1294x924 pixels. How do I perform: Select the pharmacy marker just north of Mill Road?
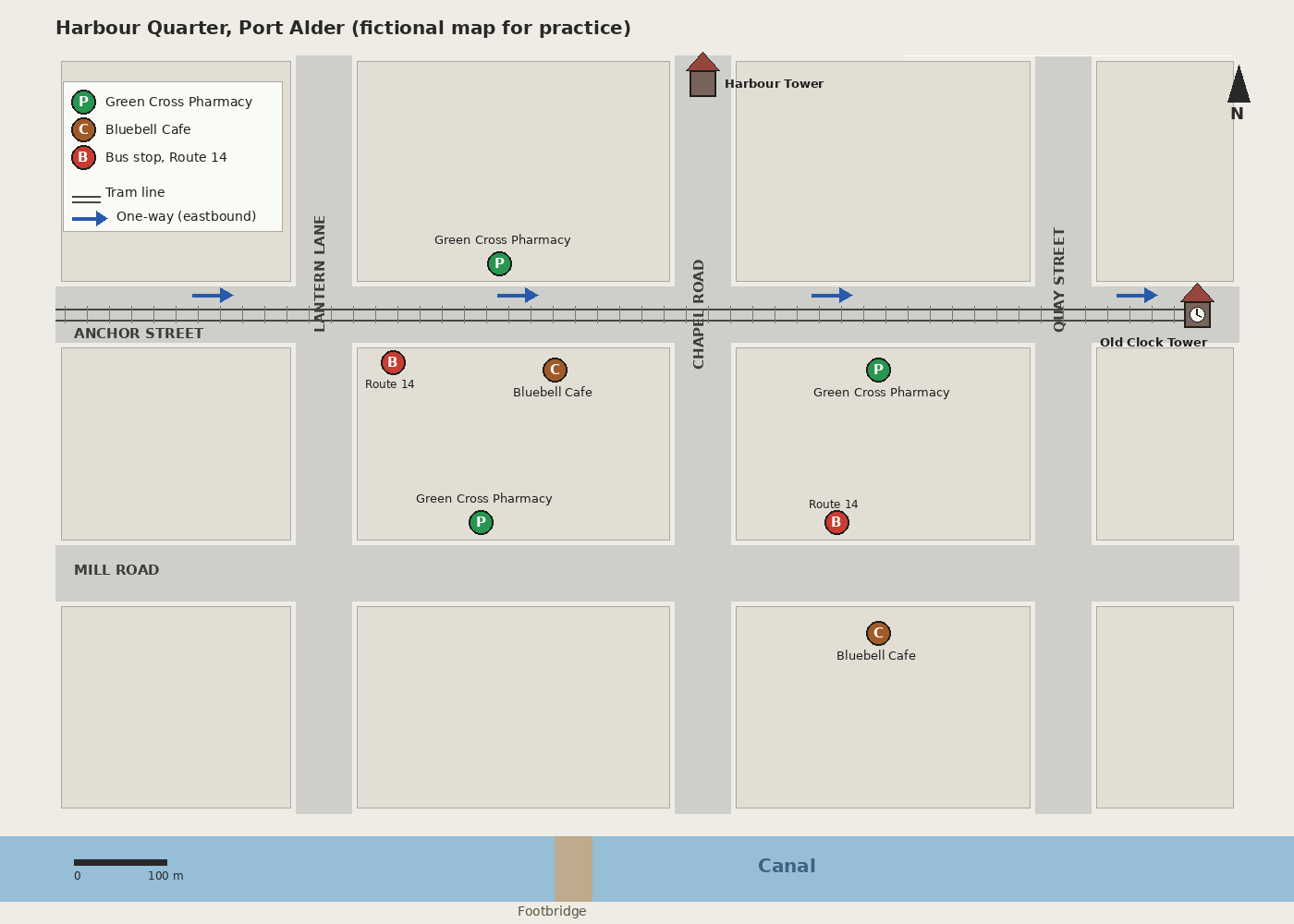(481, 523)
